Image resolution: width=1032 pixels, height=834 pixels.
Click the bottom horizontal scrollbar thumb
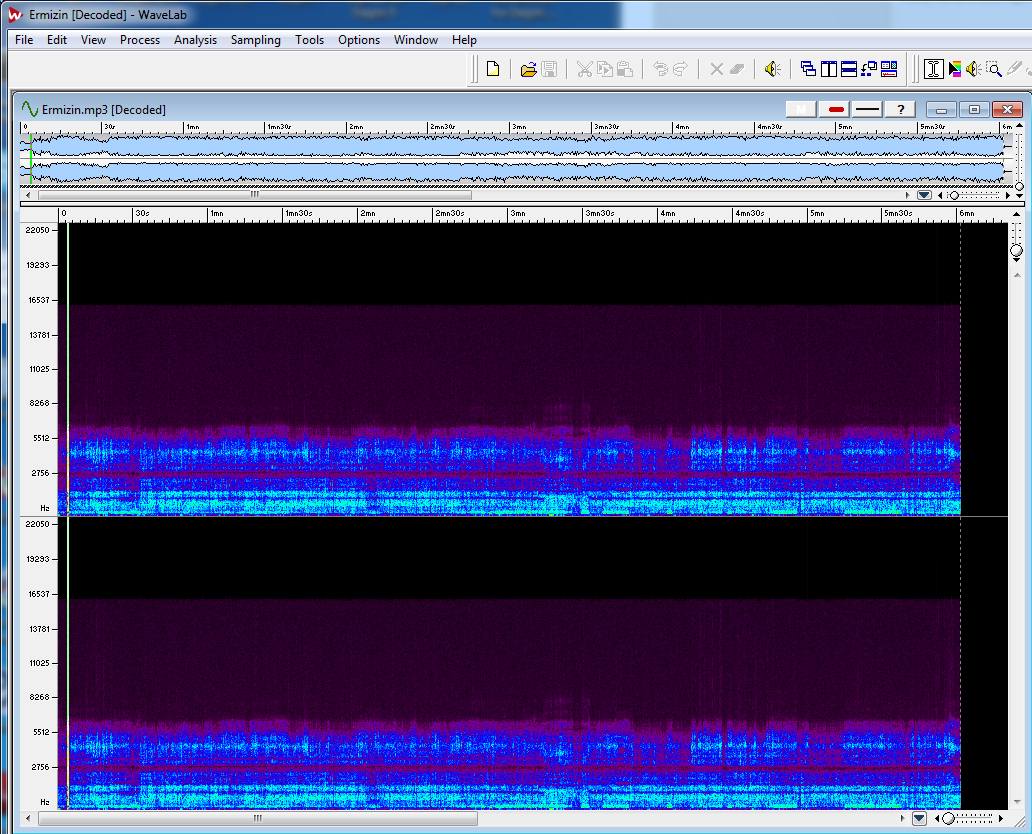(x=257, y=819)
